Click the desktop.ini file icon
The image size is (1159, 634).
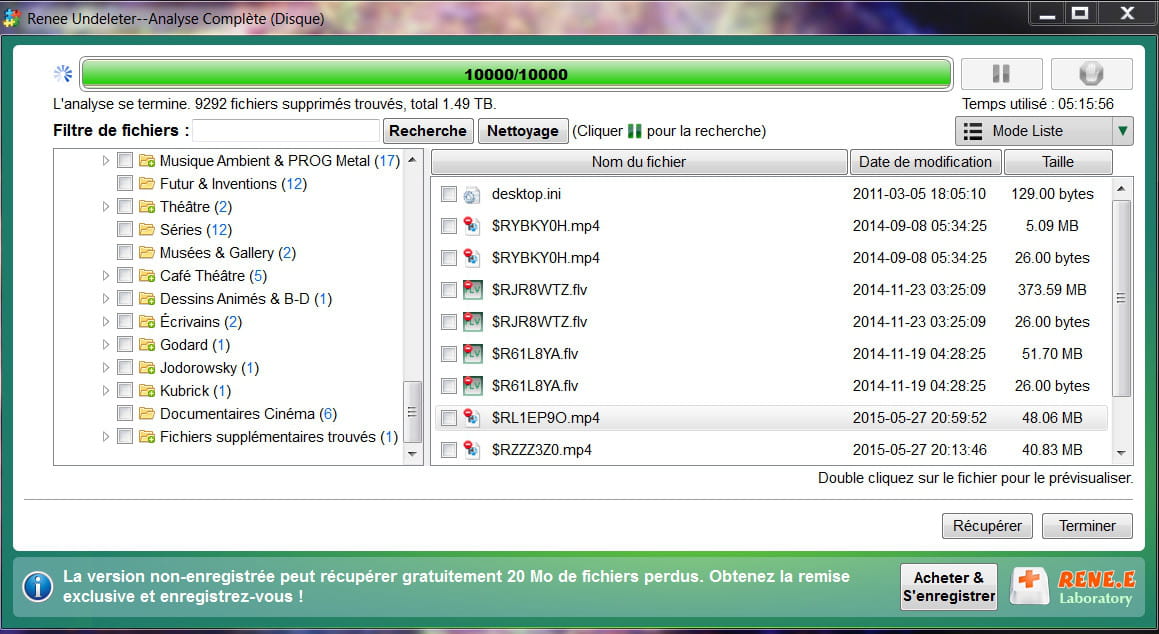473,194
